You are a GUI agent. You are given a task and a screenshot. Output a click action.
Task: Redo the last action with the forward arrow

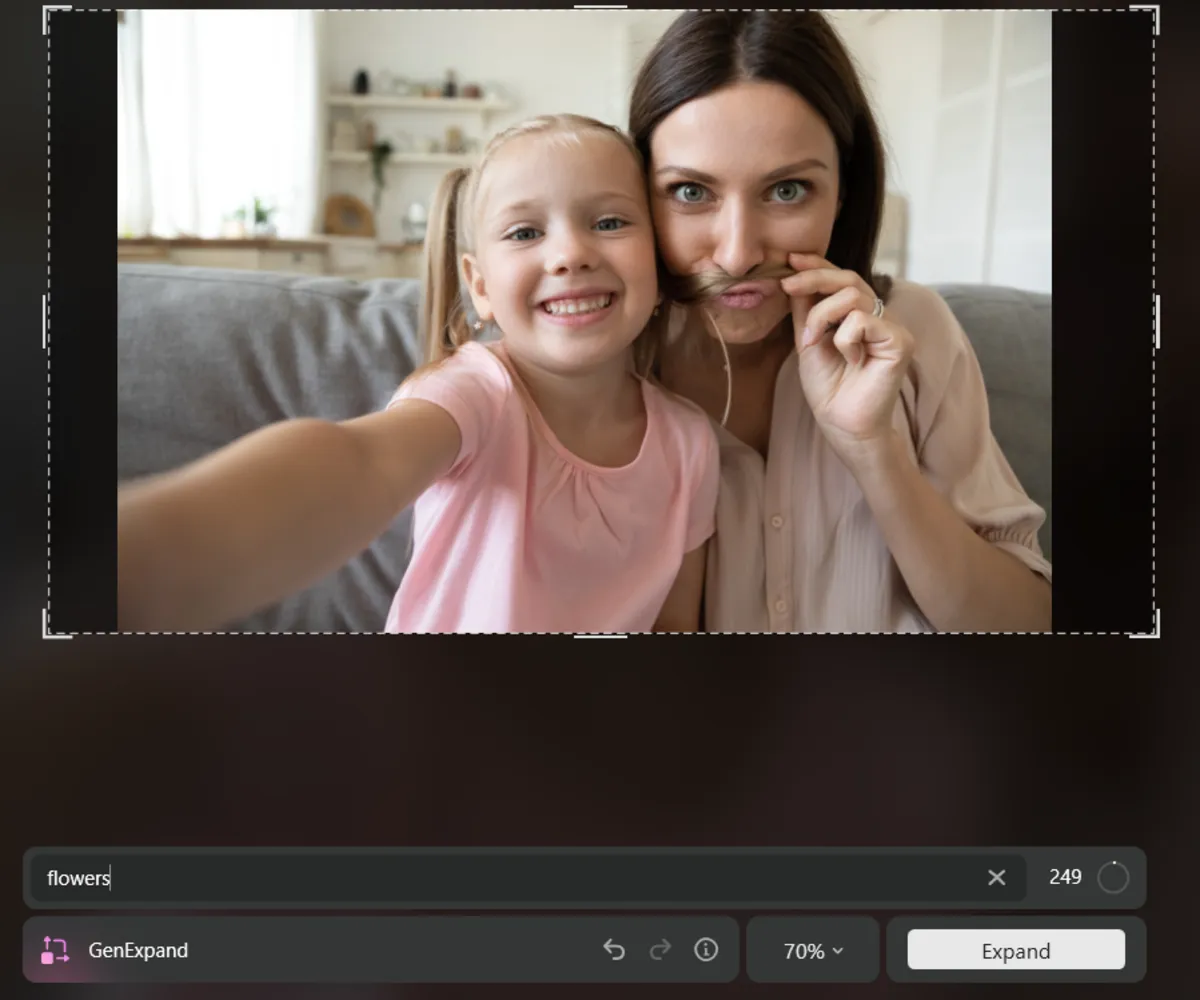660,950
